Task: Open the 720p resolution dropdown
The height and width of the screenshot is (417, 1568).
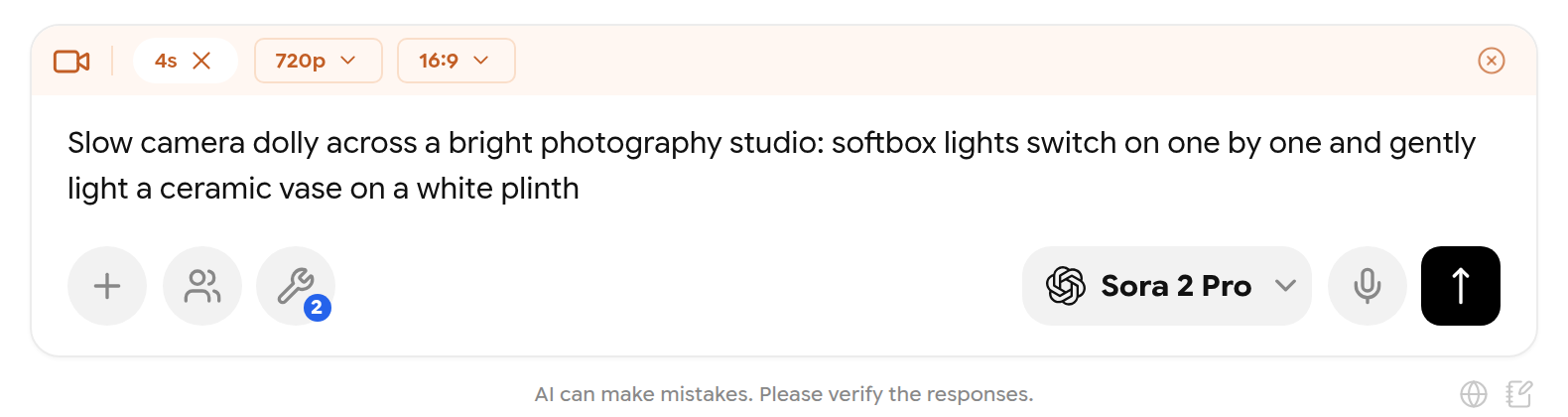Action: tap(319, 61)
